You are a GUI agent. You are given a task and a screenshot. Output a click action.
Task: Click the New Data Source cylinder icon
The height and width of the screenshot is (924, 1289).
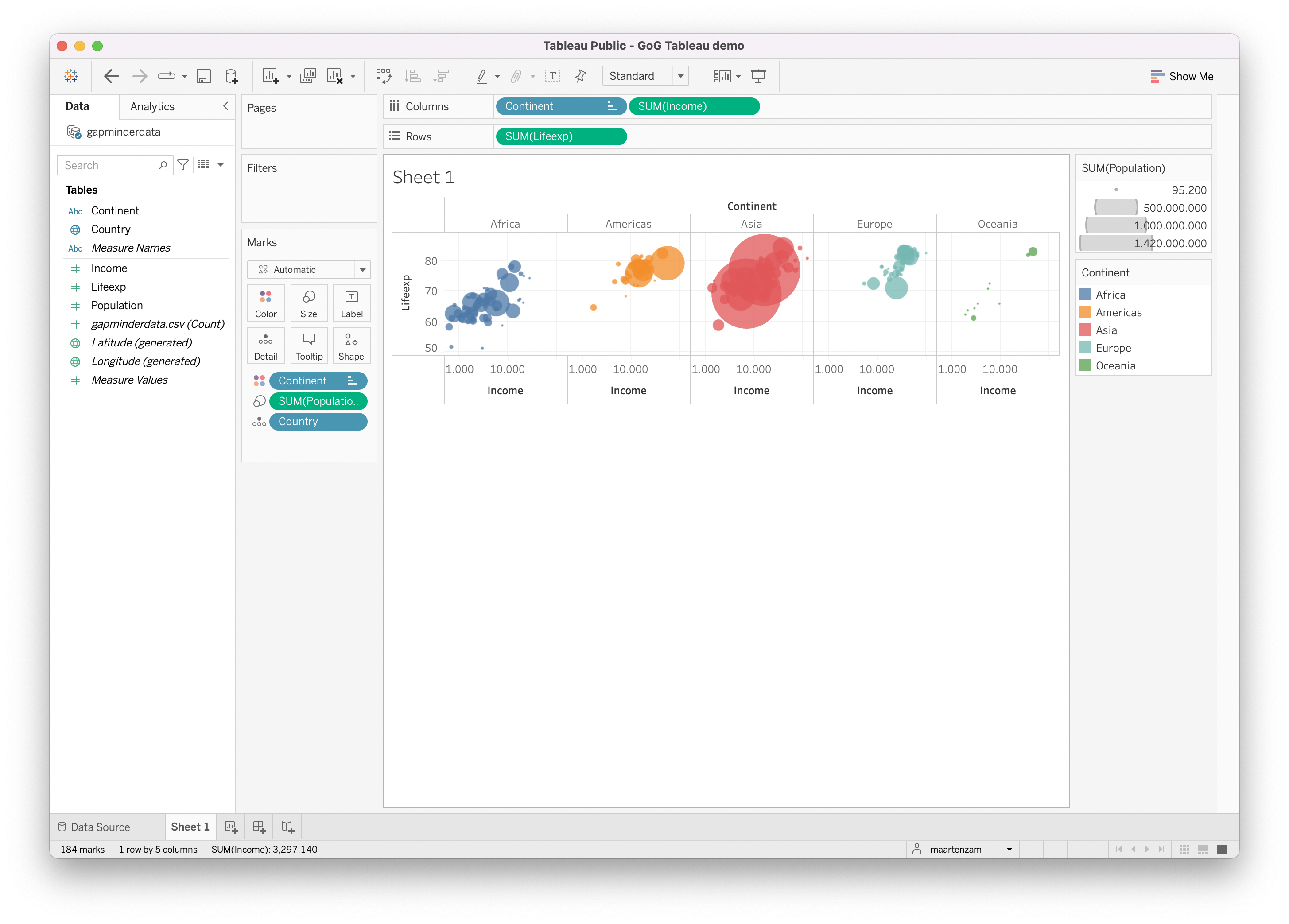[231, 76]
